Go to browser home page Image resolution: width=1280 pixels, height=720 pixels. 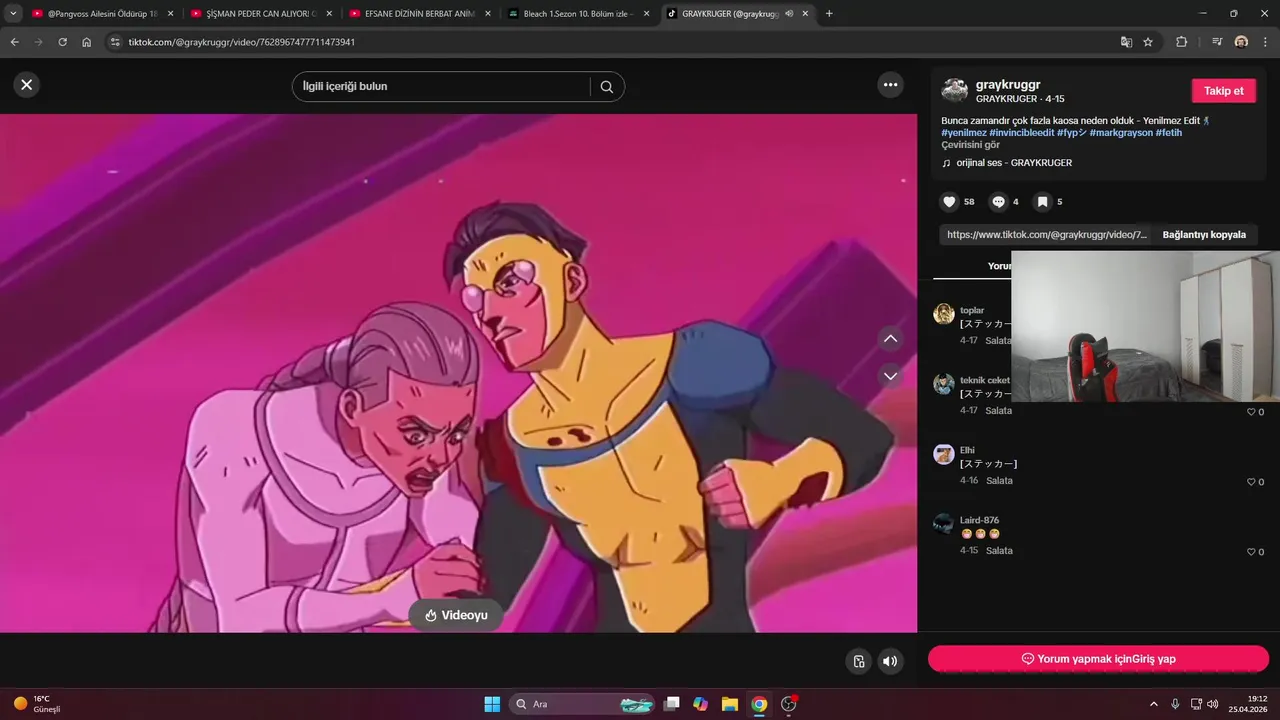coord(87,42)
